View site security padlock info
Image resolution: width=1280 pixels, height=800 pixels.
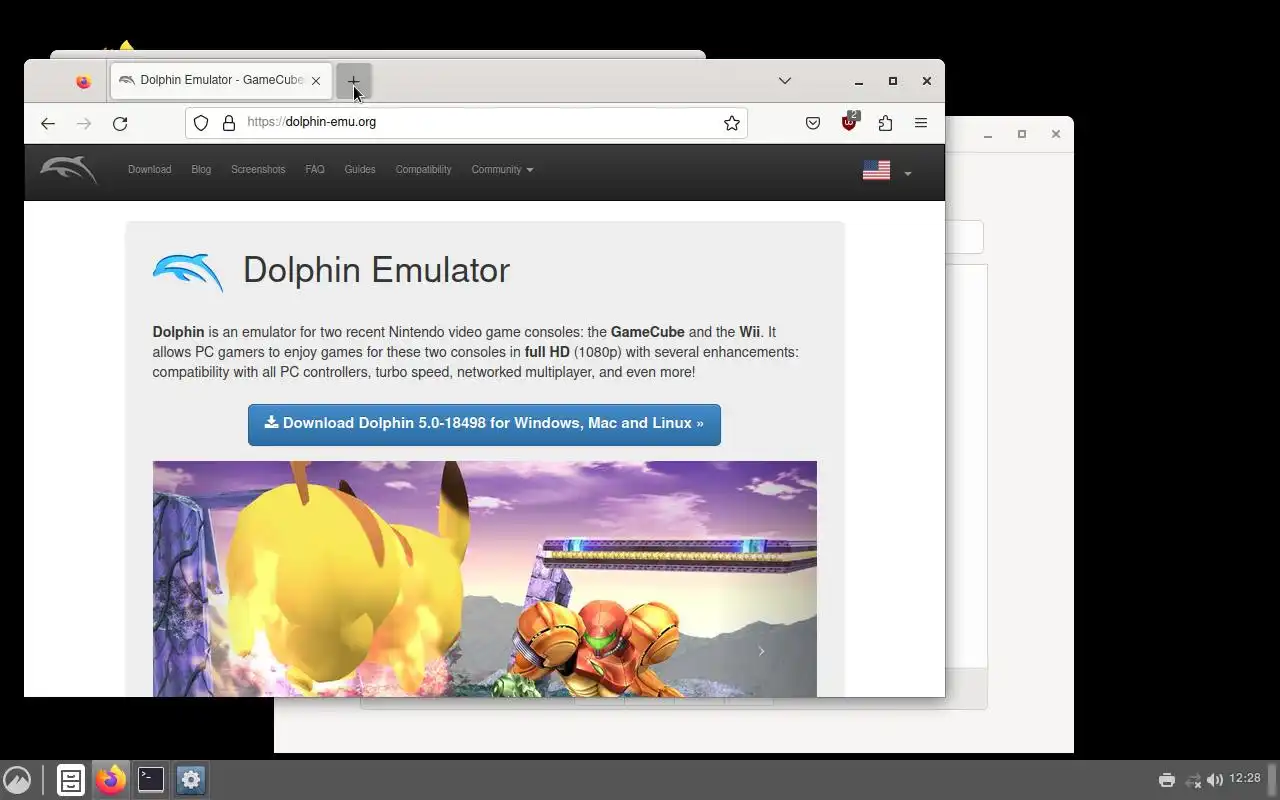coord(229,123)
